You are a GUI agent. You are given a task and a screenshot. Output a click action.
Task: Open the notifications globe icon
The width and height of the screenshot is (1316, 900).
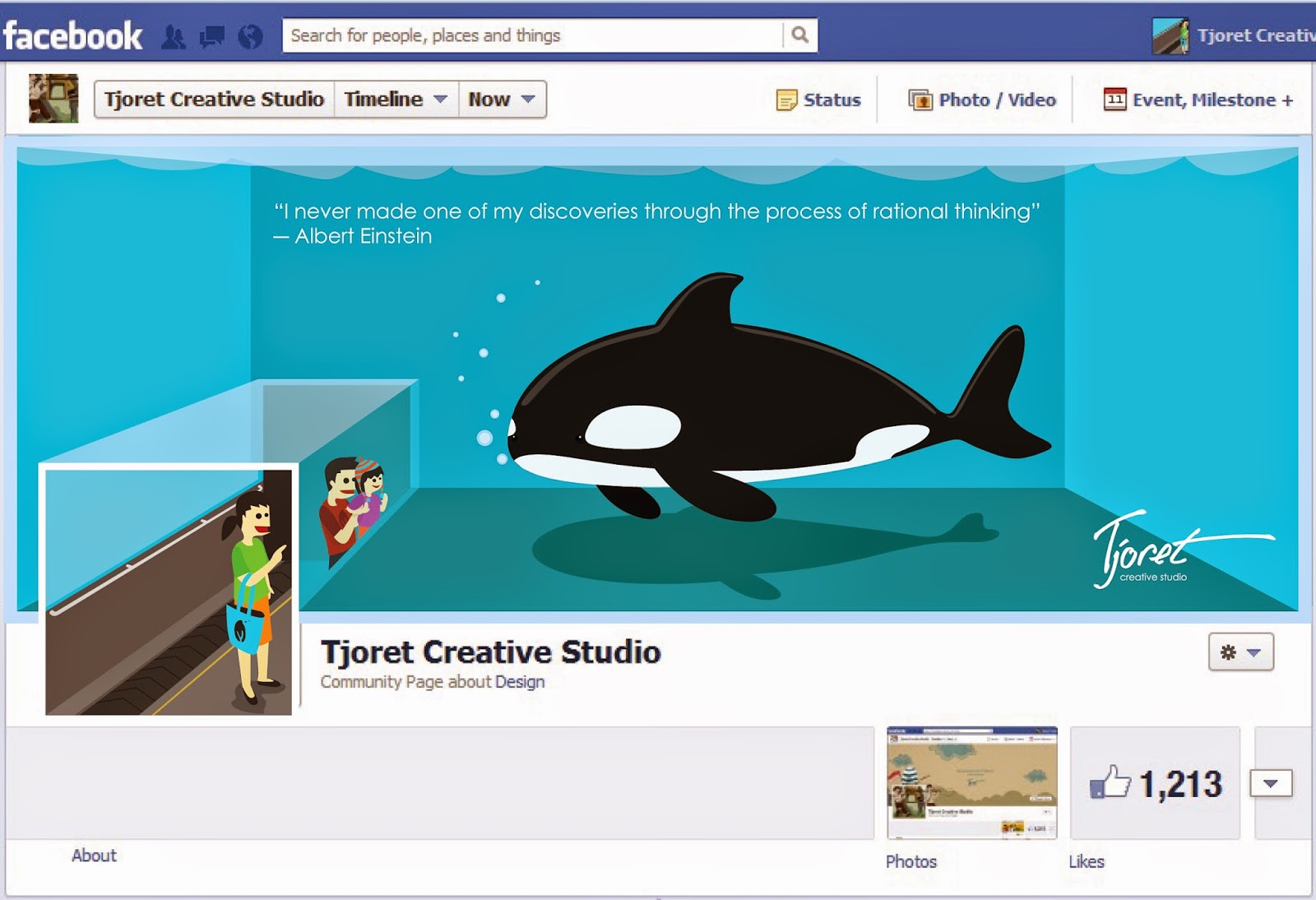point(250,37)
